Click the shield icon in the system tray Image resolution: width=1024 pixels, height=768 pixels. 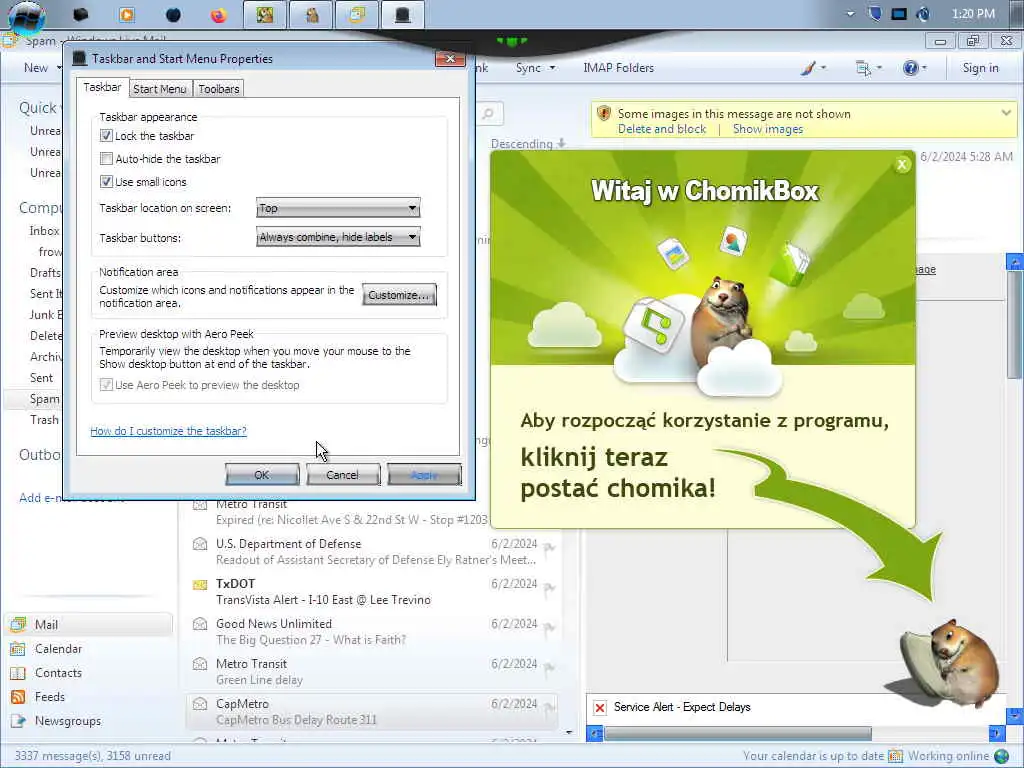[x=874, y=14]
